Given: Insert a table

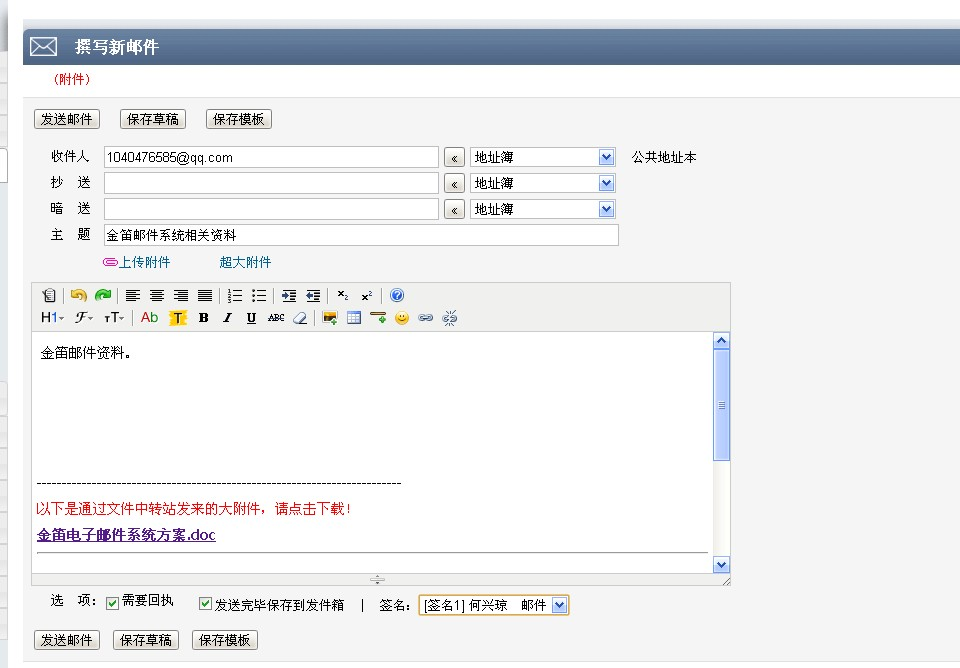Looking at the screenshot, I should coord(354,318).
